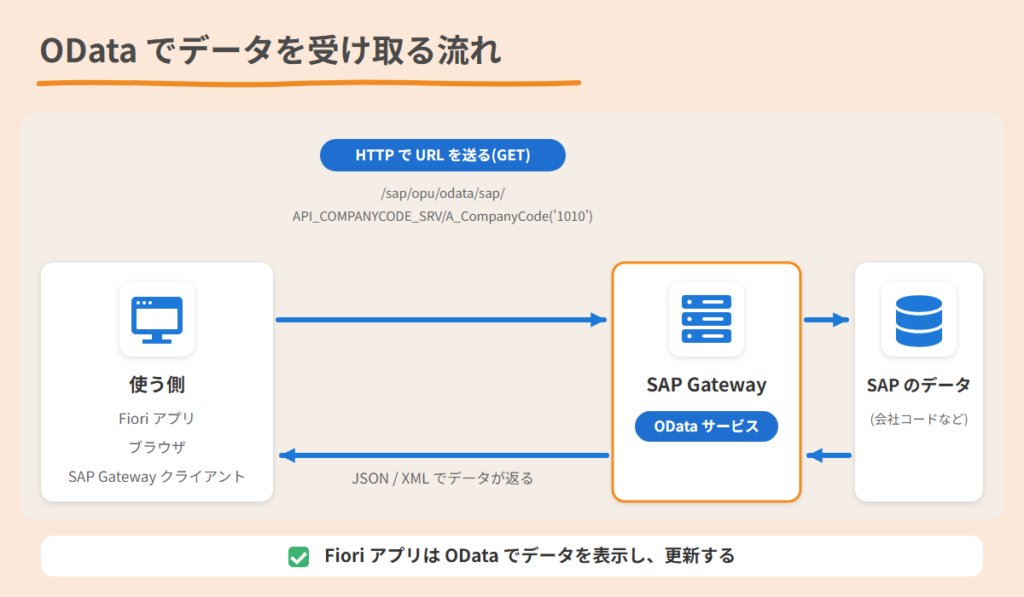Click the 使う側 heading
Screen dimensions: 1024x597
[x=157, y=385]
